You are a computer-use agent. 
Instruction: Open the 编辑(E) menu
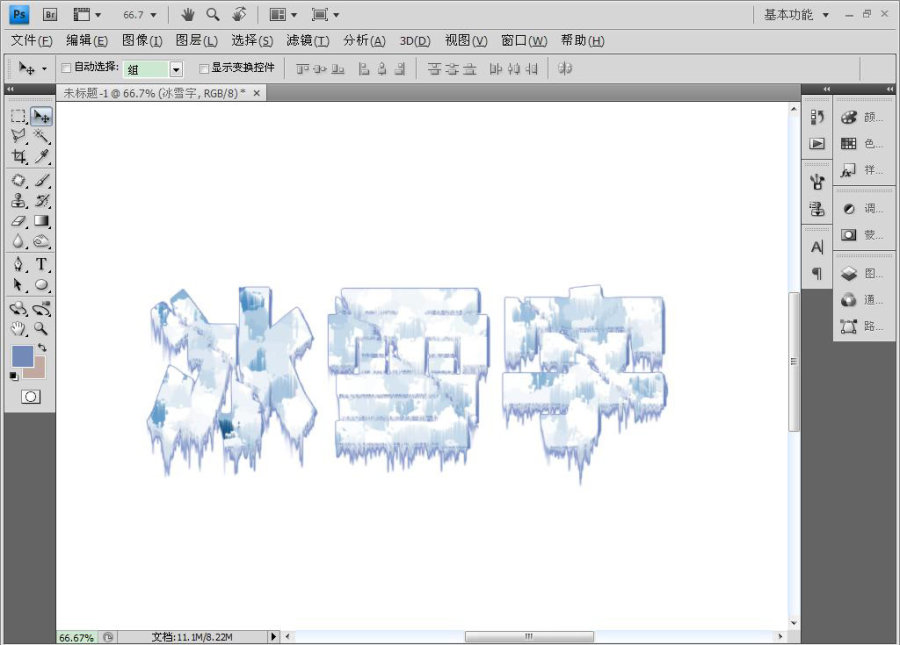click(x=87, y=40)
